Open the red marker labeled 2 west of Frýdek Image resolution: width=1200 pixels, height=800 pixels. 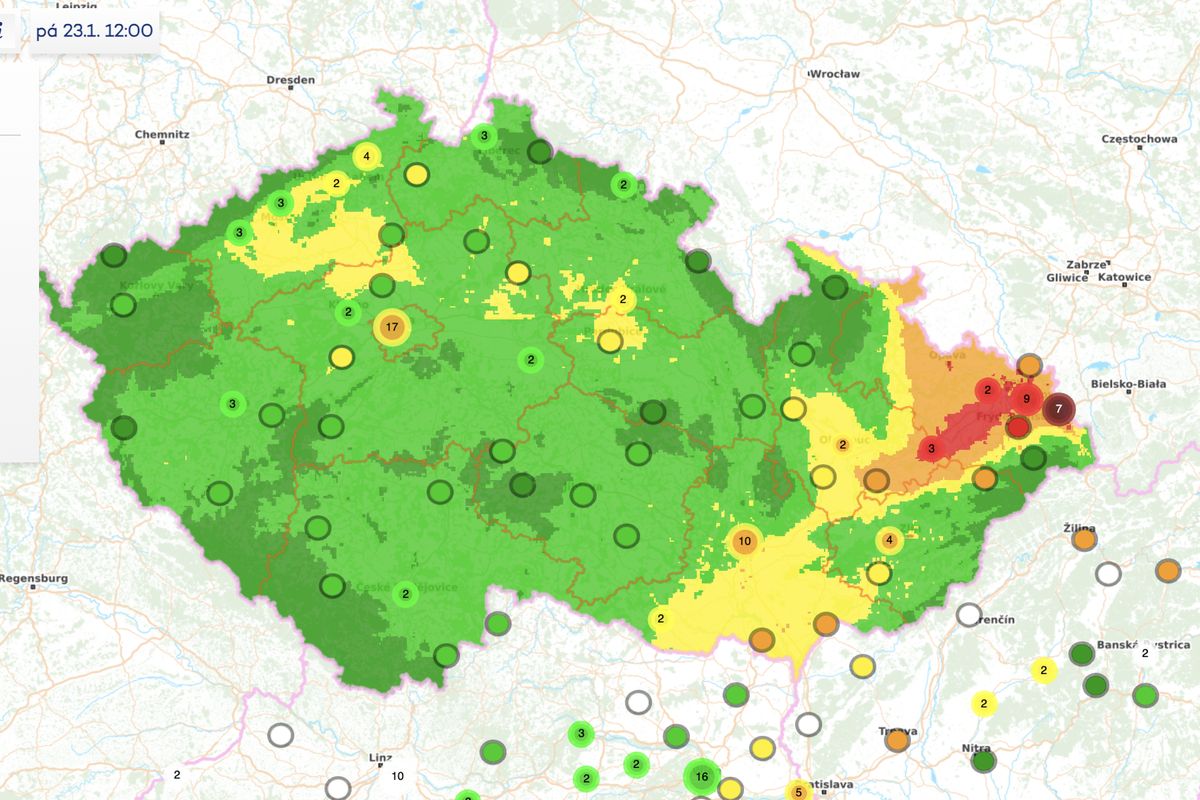(x=986, y=390)
